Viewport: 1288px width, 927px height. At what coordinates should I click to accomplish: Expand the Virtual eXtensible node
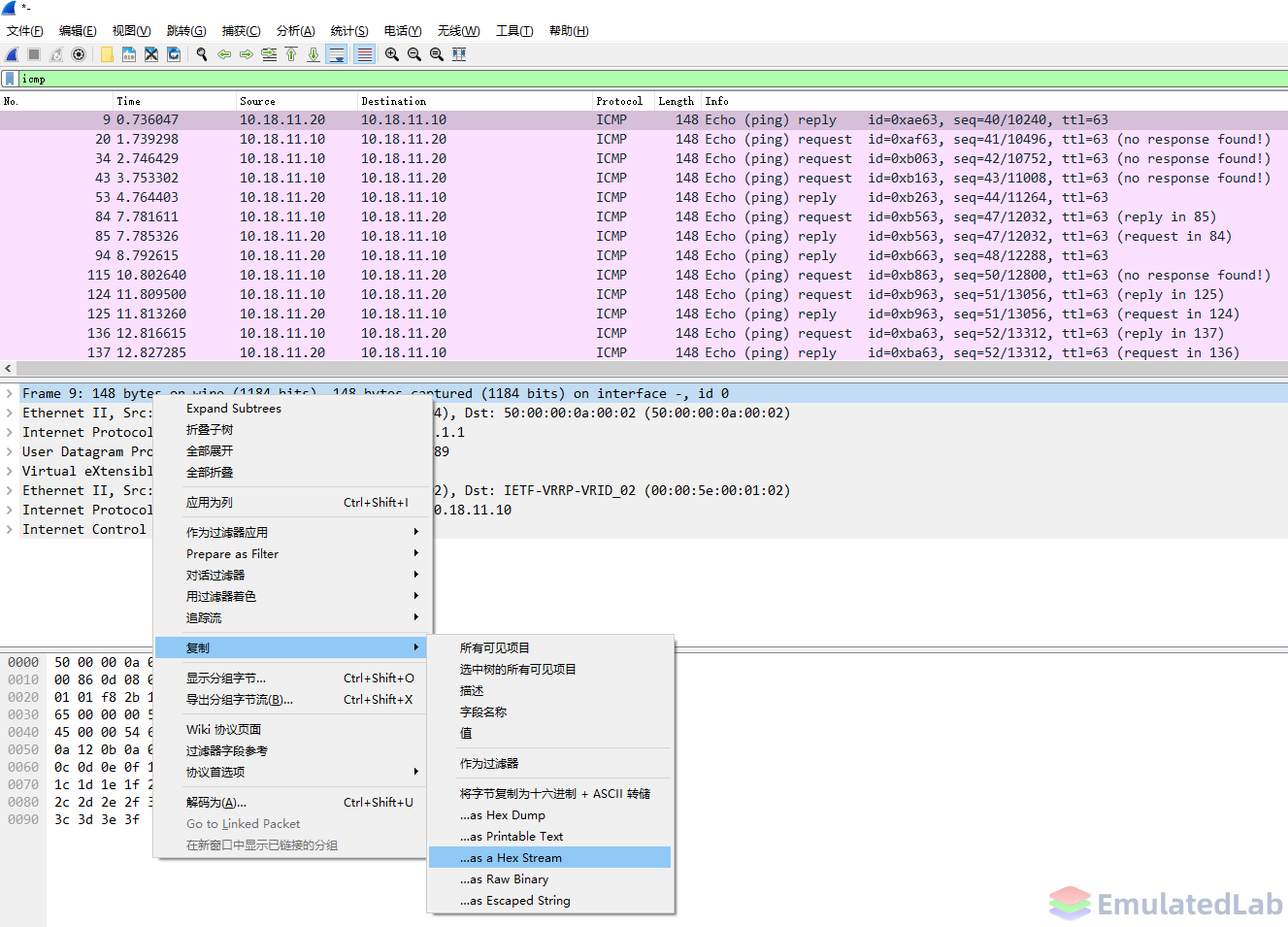(x=10, y=471)
